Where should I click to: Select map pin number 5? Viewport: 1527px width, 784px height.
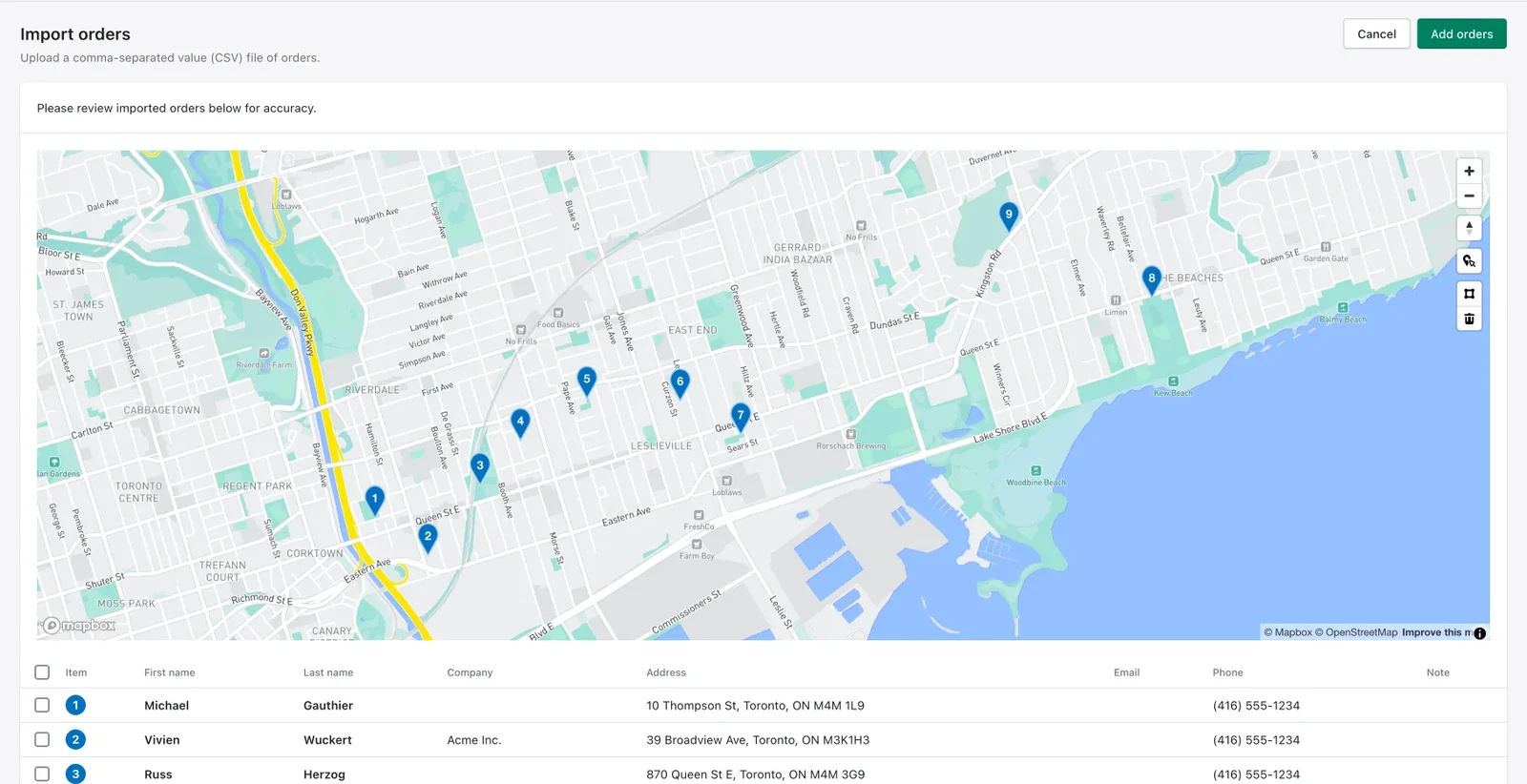point(587,382)
